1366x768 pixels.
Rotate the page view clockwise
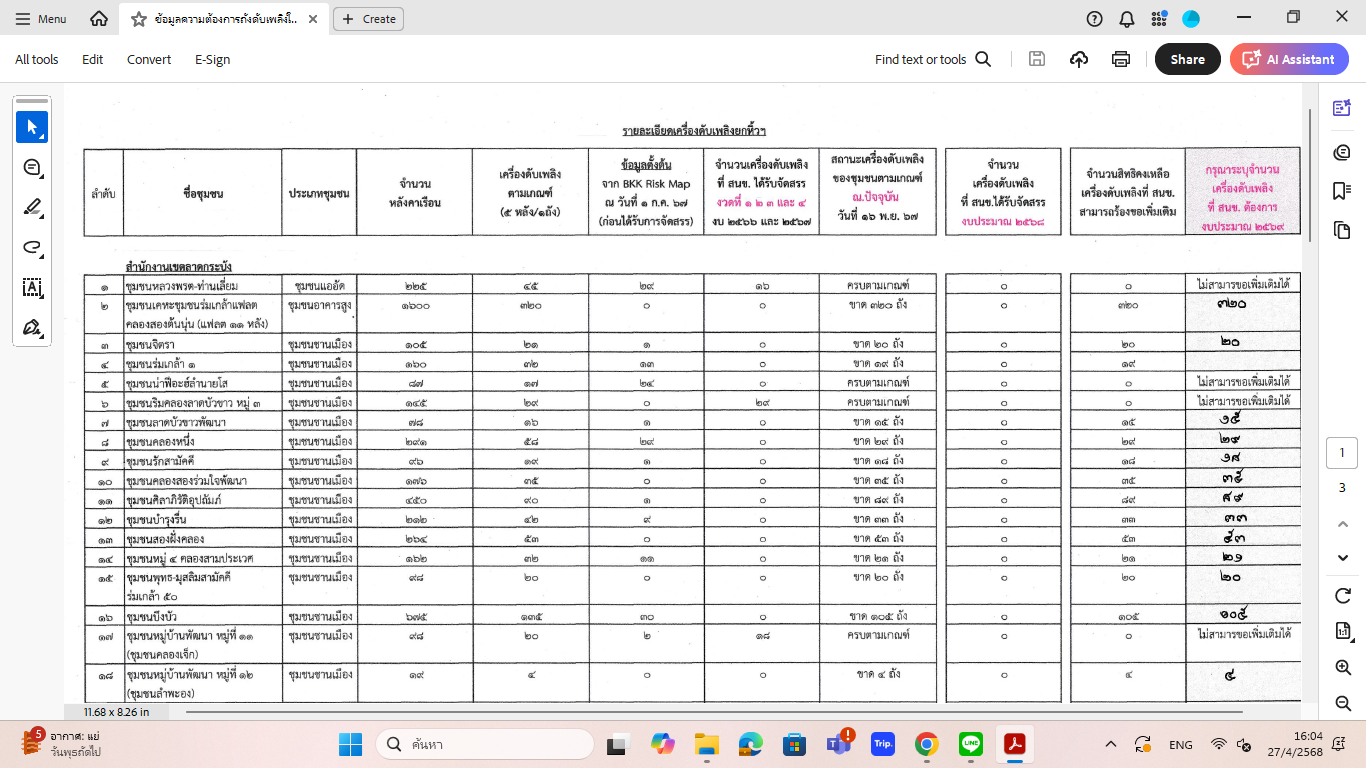pyautogui.click(x=1342, y=596)
